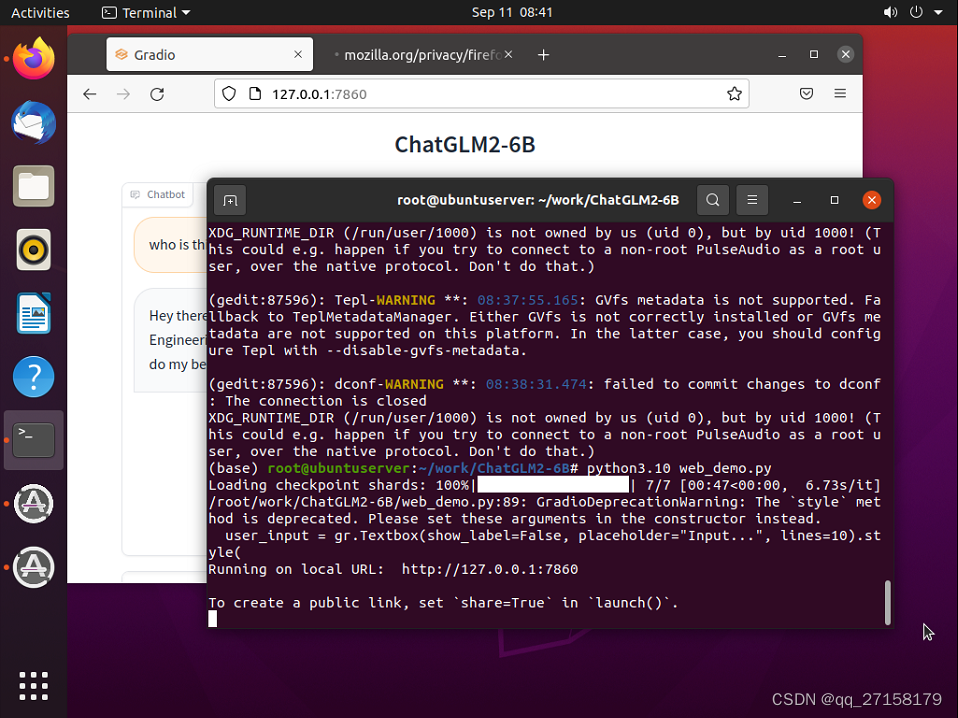Launch LibreOffice Writer from the dock

click(x=34, y=313)
